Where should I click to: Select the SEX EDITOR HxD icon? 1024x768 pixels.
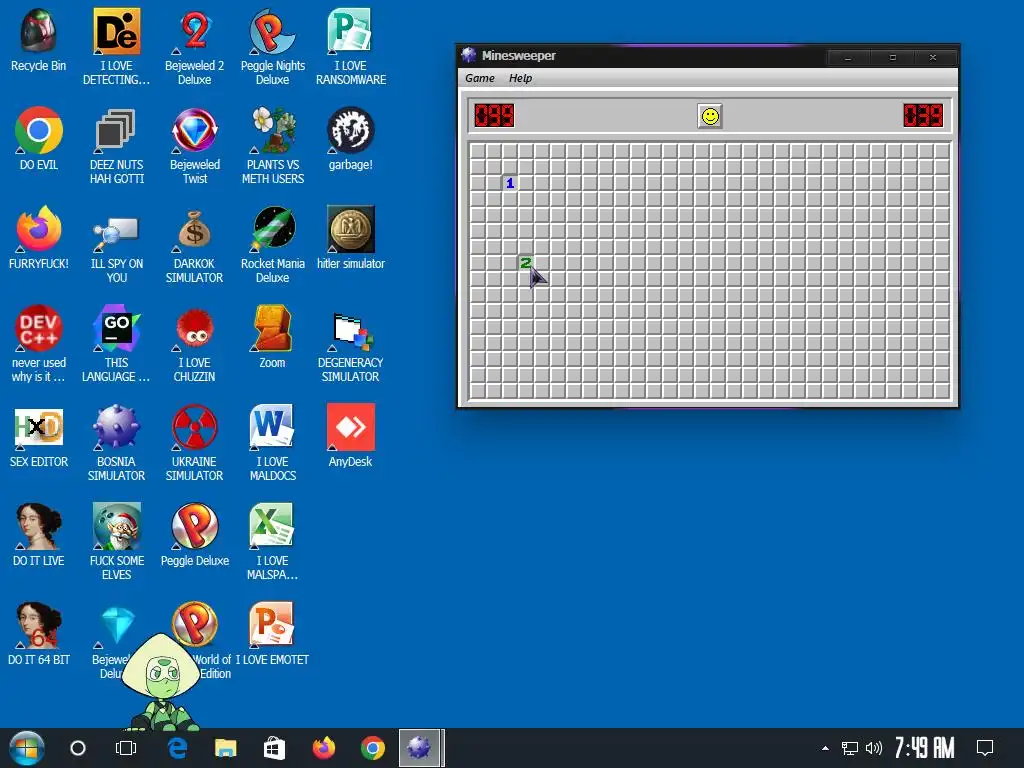click(39, 436)
